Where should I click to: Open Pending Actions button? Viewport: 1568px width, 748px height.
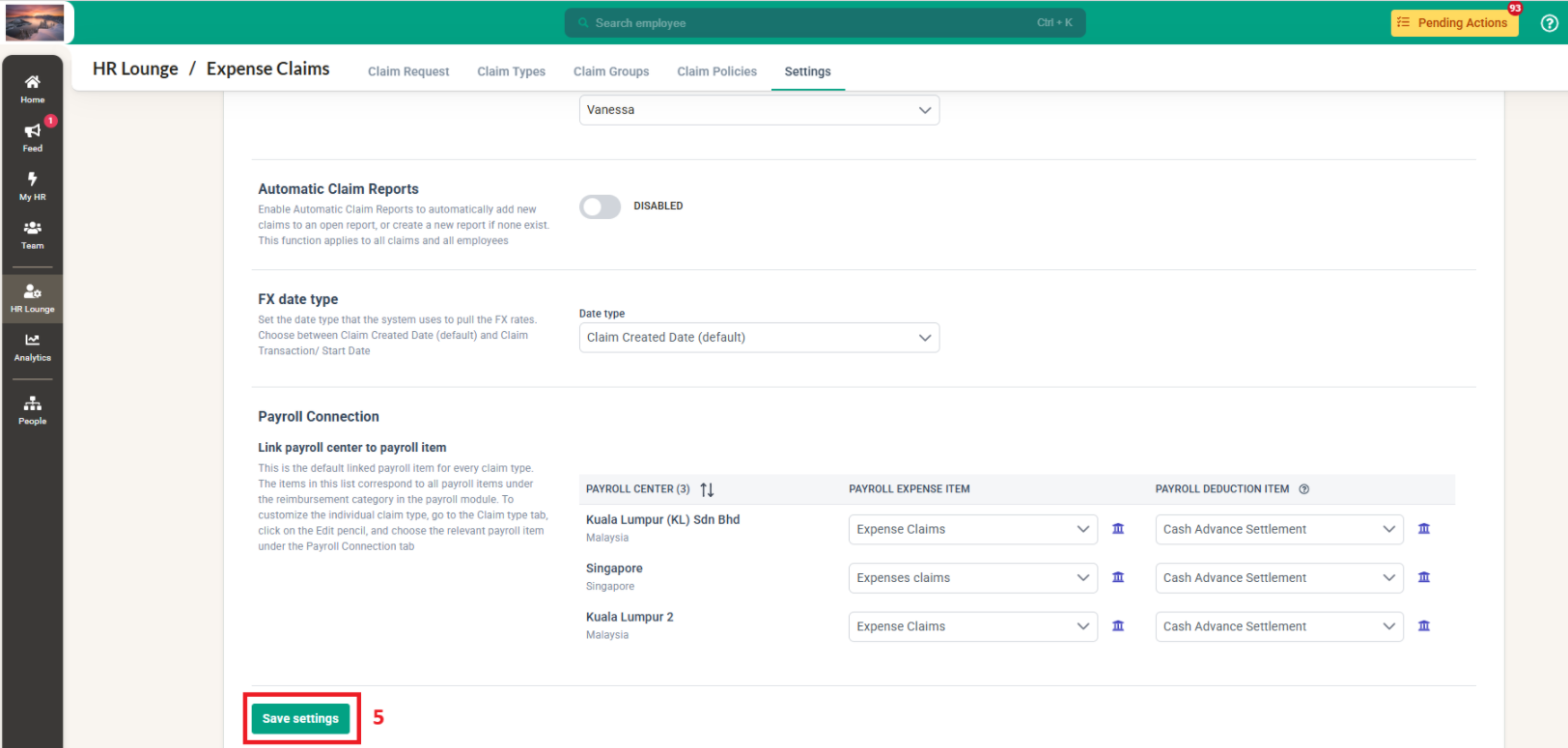point(1454,23)
